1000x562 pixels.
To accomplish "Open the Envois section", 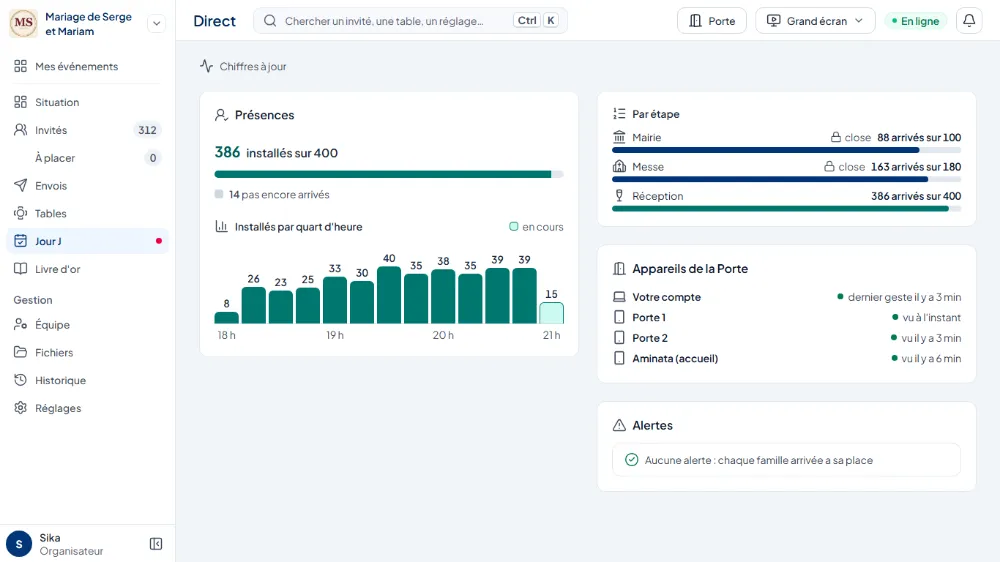I will click(87, 186).
